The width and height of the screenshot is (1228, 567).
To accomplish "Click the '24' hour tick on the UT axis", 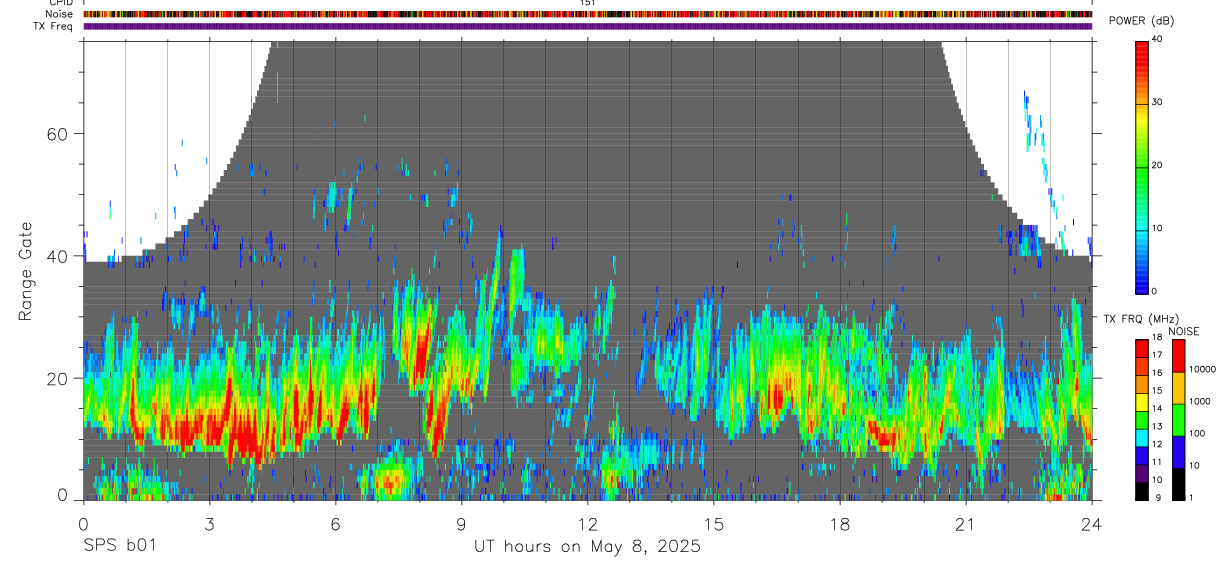I will coord(1092,523).
